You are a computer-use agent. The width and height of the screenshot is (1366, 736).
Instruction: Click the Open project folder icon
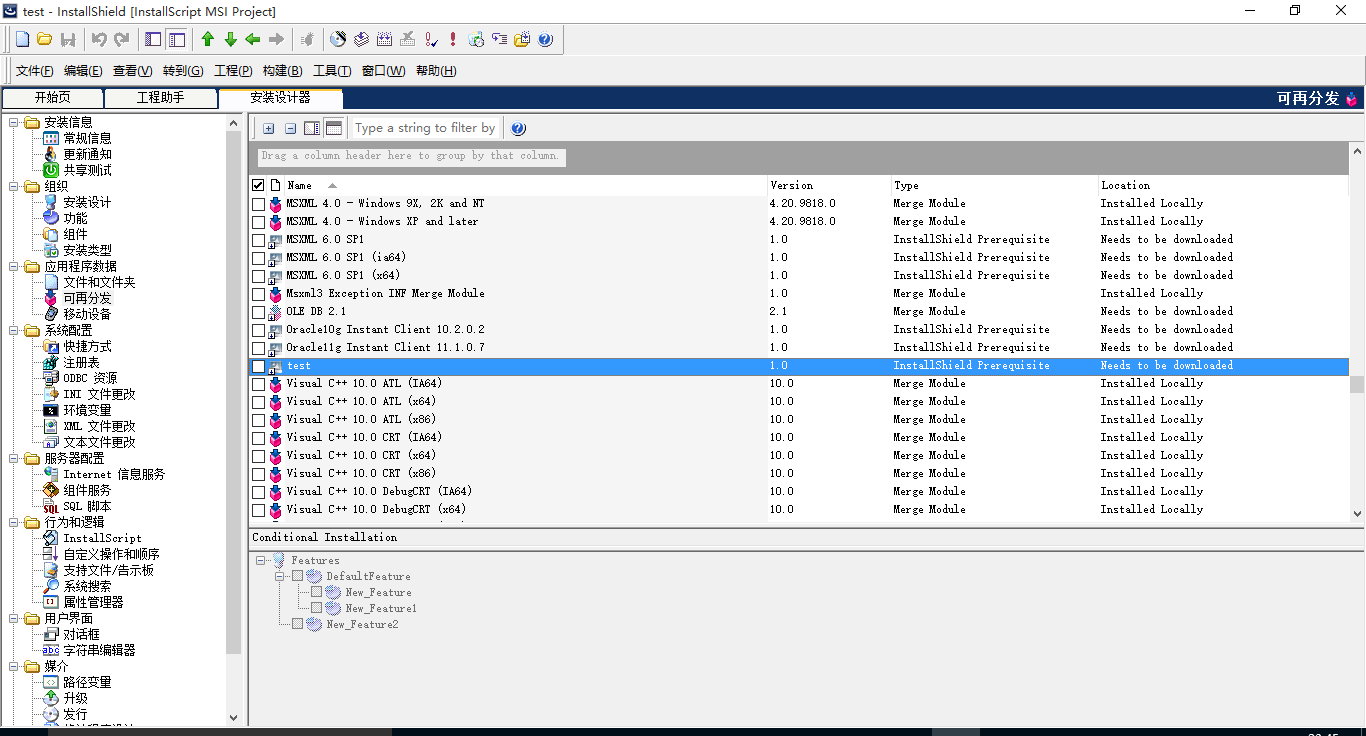[45, 39]
